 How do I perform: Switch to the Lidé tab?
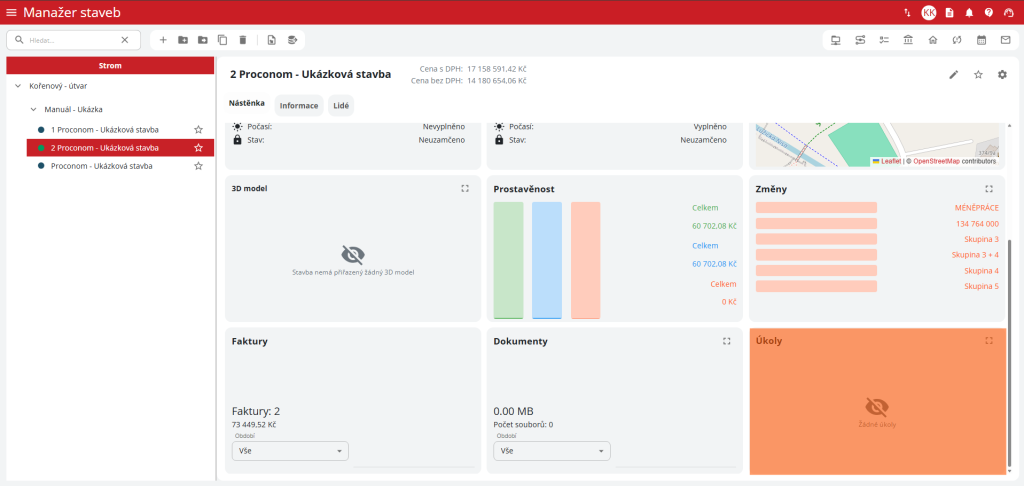341,105
